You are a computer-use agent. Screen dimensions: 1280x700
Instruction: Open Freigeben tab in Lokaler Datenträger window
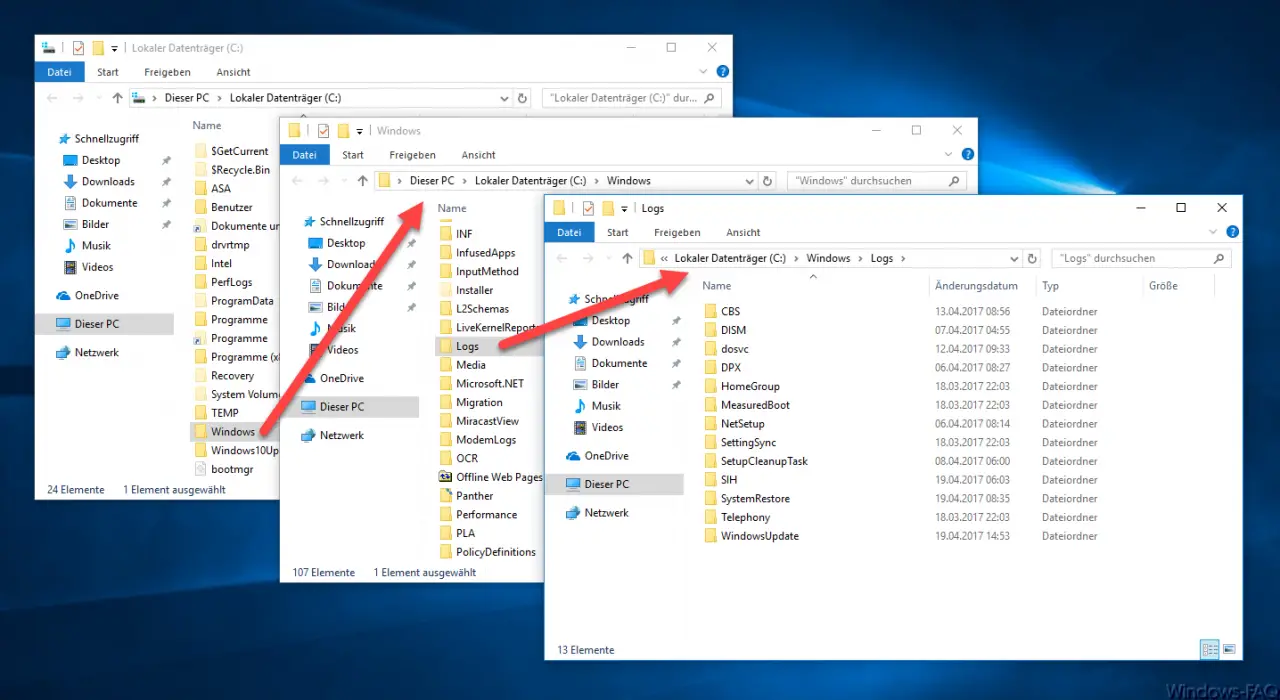click(x=167, y=72)
